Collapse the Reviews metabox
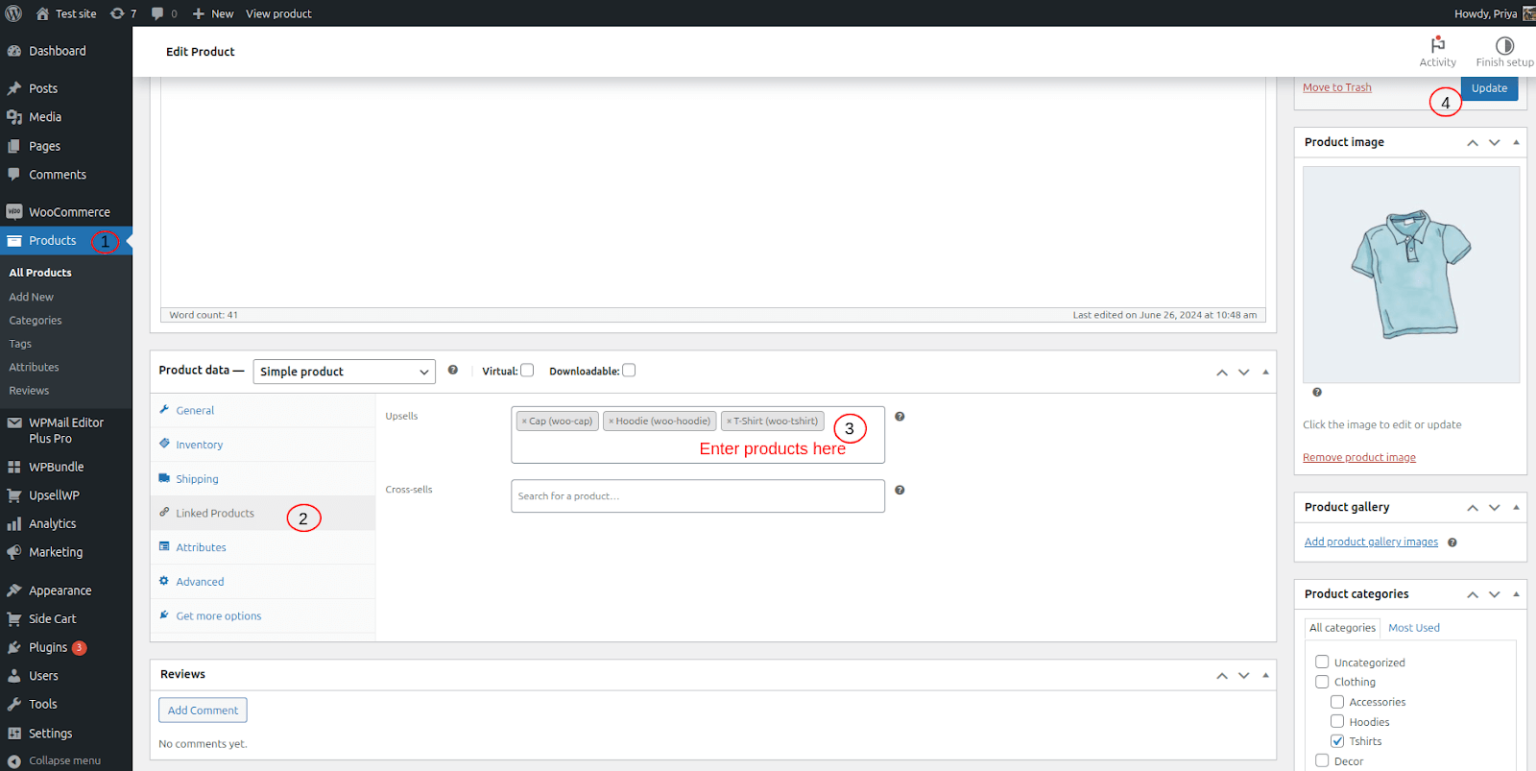 [x=1266, y=673]
